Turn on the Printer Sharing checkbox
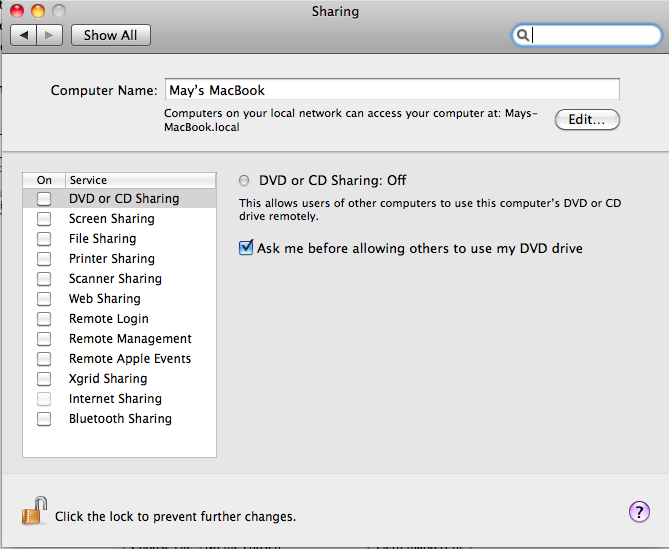This screenshot has height=549, width=669. coord(44,259)
